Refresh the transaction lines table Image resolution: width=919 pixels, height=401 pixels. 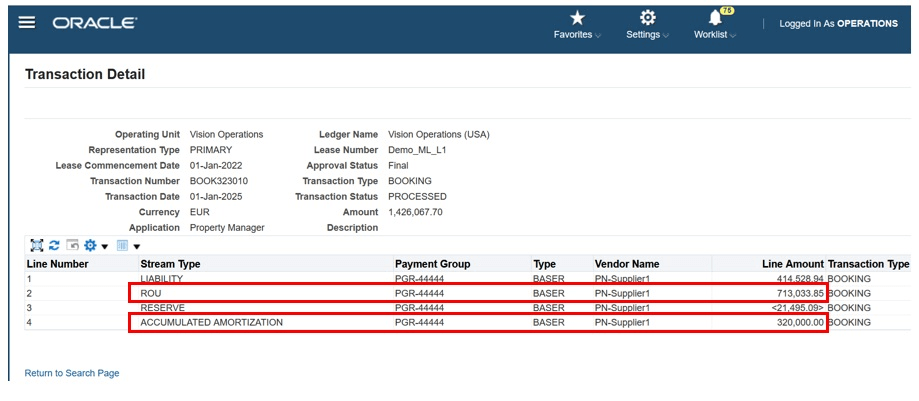tap(55, 245)
